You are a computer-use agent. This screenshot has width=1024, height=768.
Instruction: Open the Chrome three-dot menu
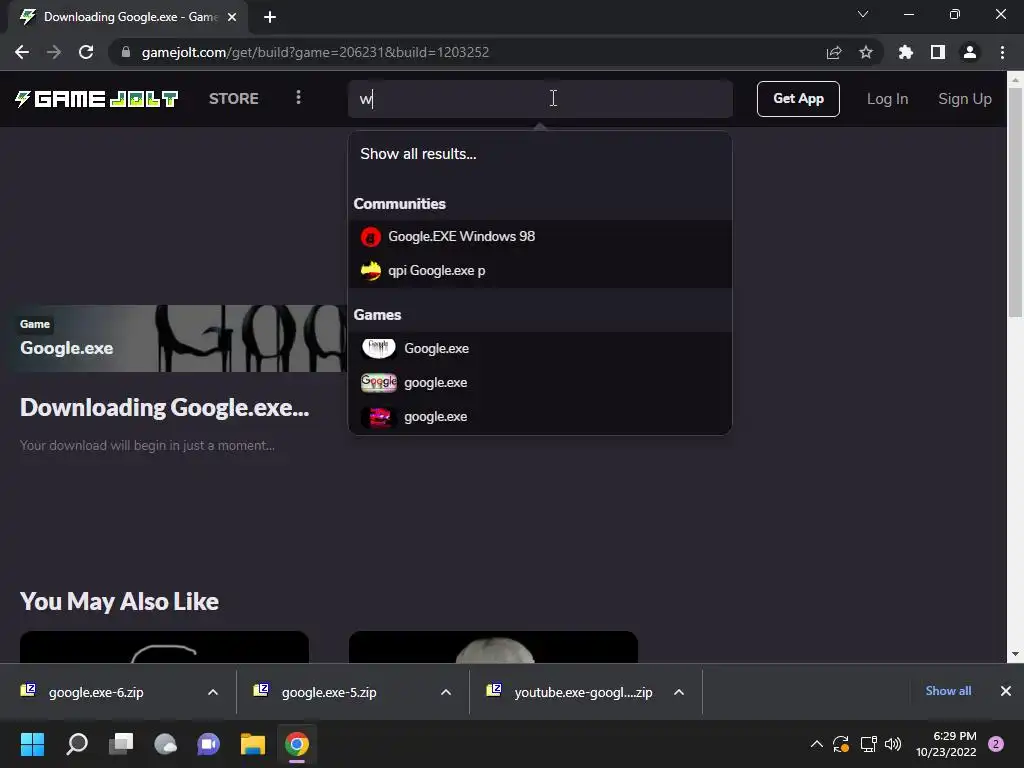(x=1002, y=52)
